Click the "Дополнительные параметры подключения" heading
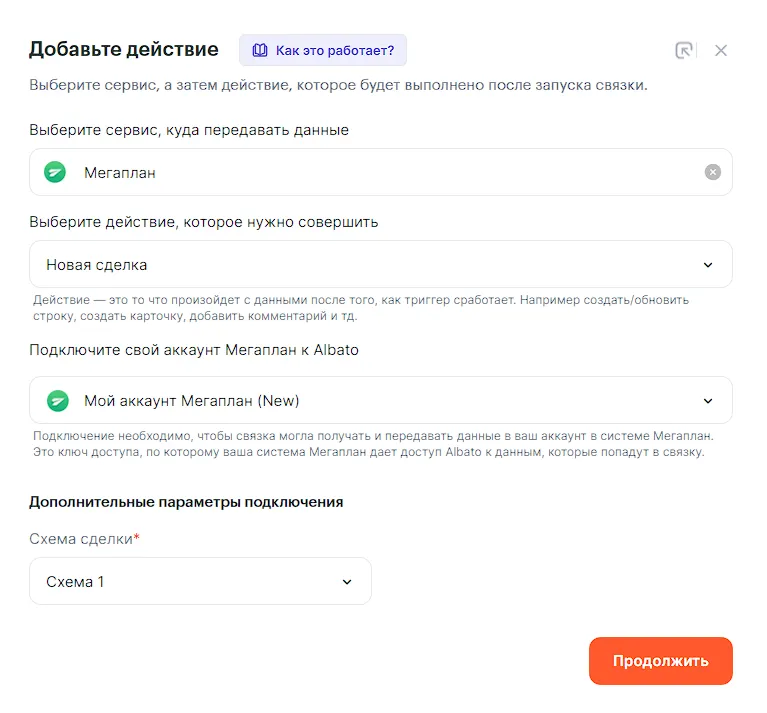The width and height of the screenshot is (767, 713). point(186,502)
